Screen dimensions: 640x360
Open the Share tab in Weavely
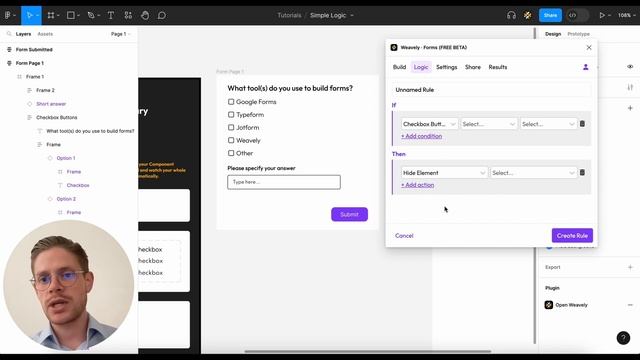[x=473, y=67]
